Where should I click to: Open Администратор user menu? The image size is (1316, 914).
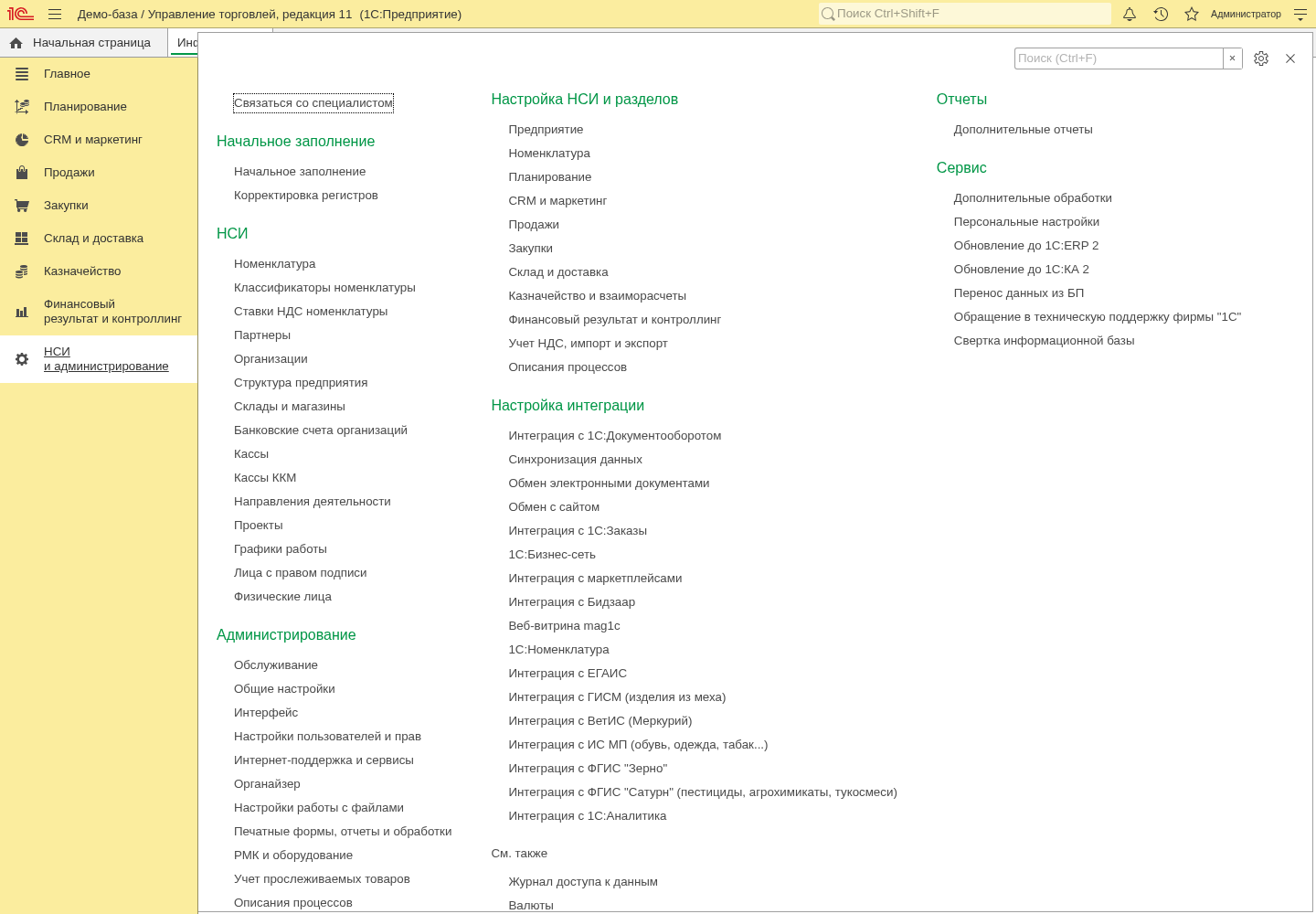pyautogui.click(x=1246, y=14)
